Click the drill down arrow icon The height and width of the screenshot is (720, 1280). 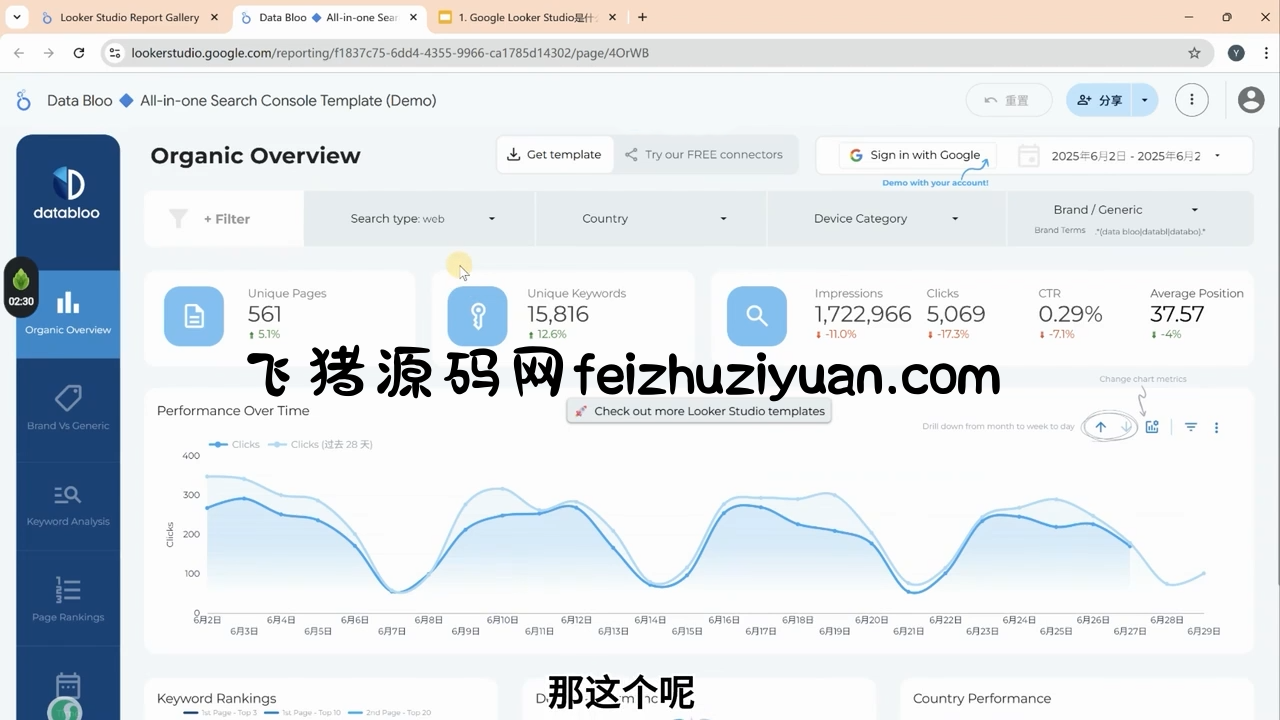click(x=1127, y=427)
